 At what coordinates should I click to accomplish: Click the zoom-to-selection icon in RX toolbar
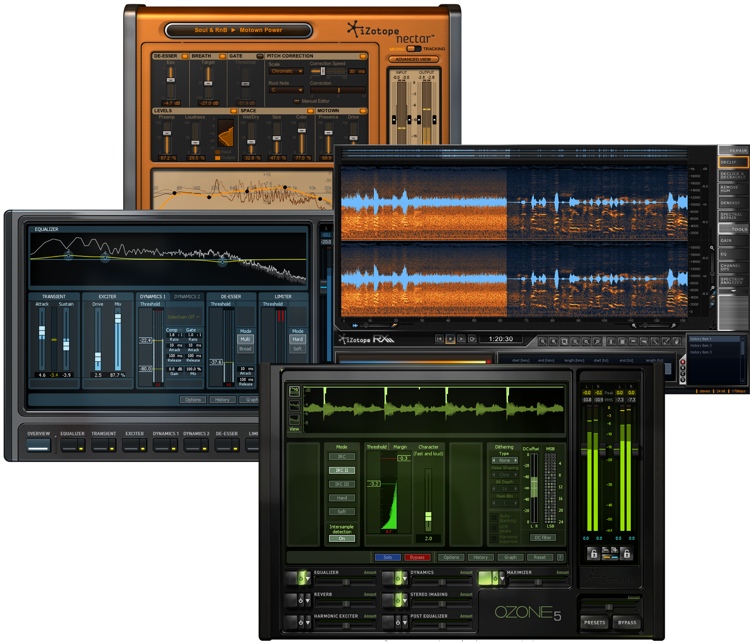point(564,342)
